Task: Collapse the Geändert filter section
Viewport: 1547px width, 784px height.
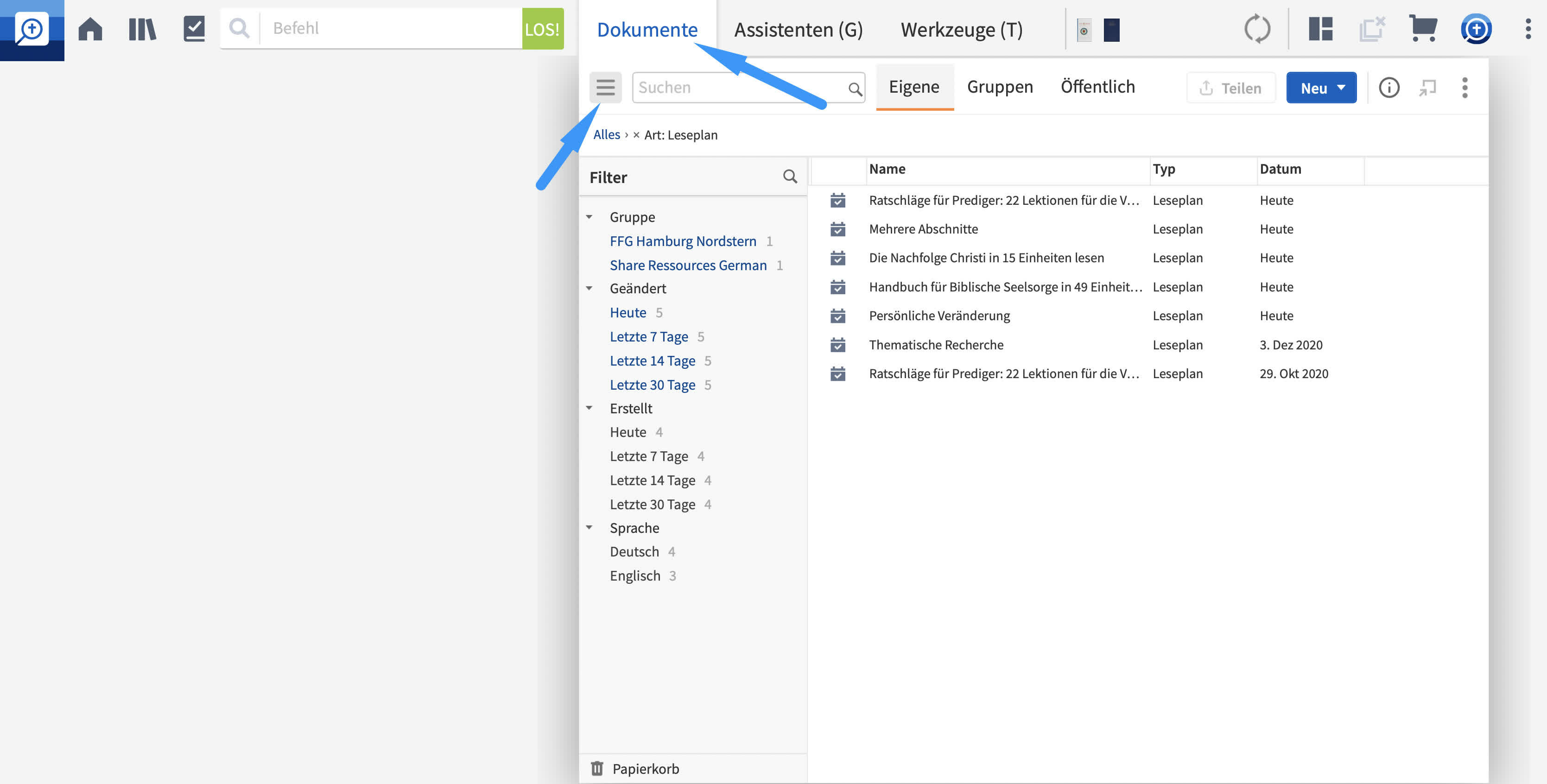Action: coord(589,288)
